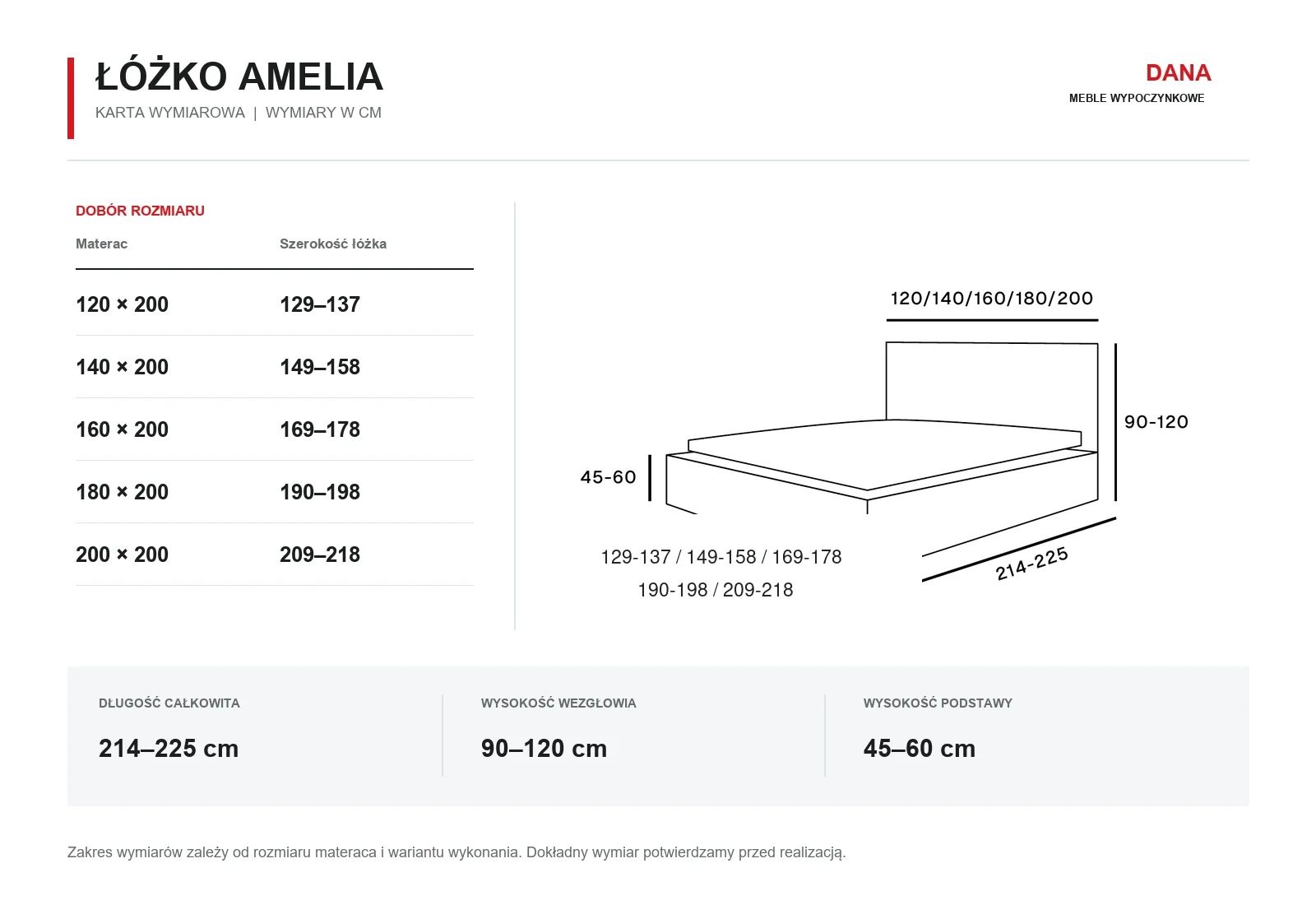
Task: Select the 120 × 200 mattress row
Action: pos(275,304)
